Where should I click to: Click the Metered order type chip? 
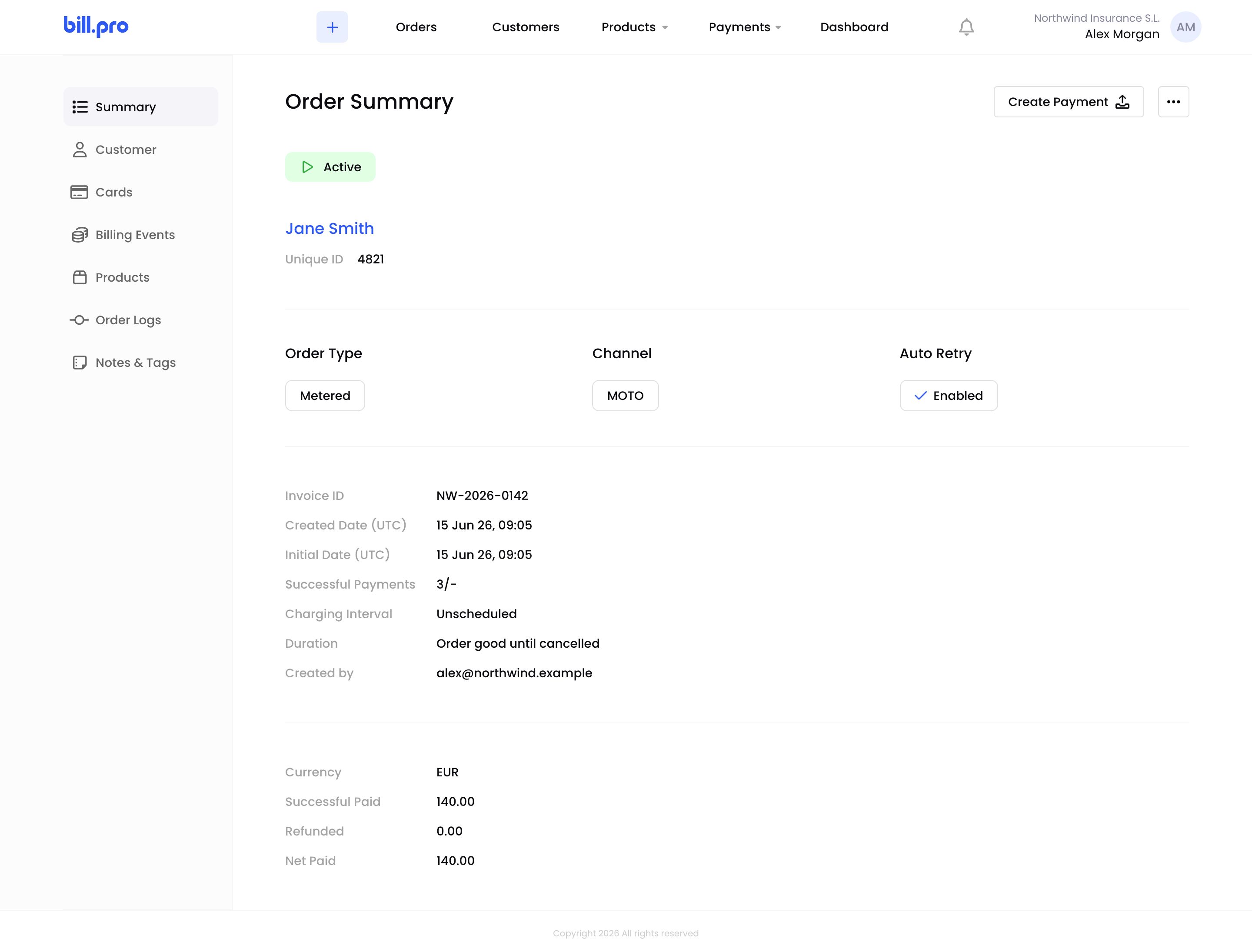[x=325, y=396]
